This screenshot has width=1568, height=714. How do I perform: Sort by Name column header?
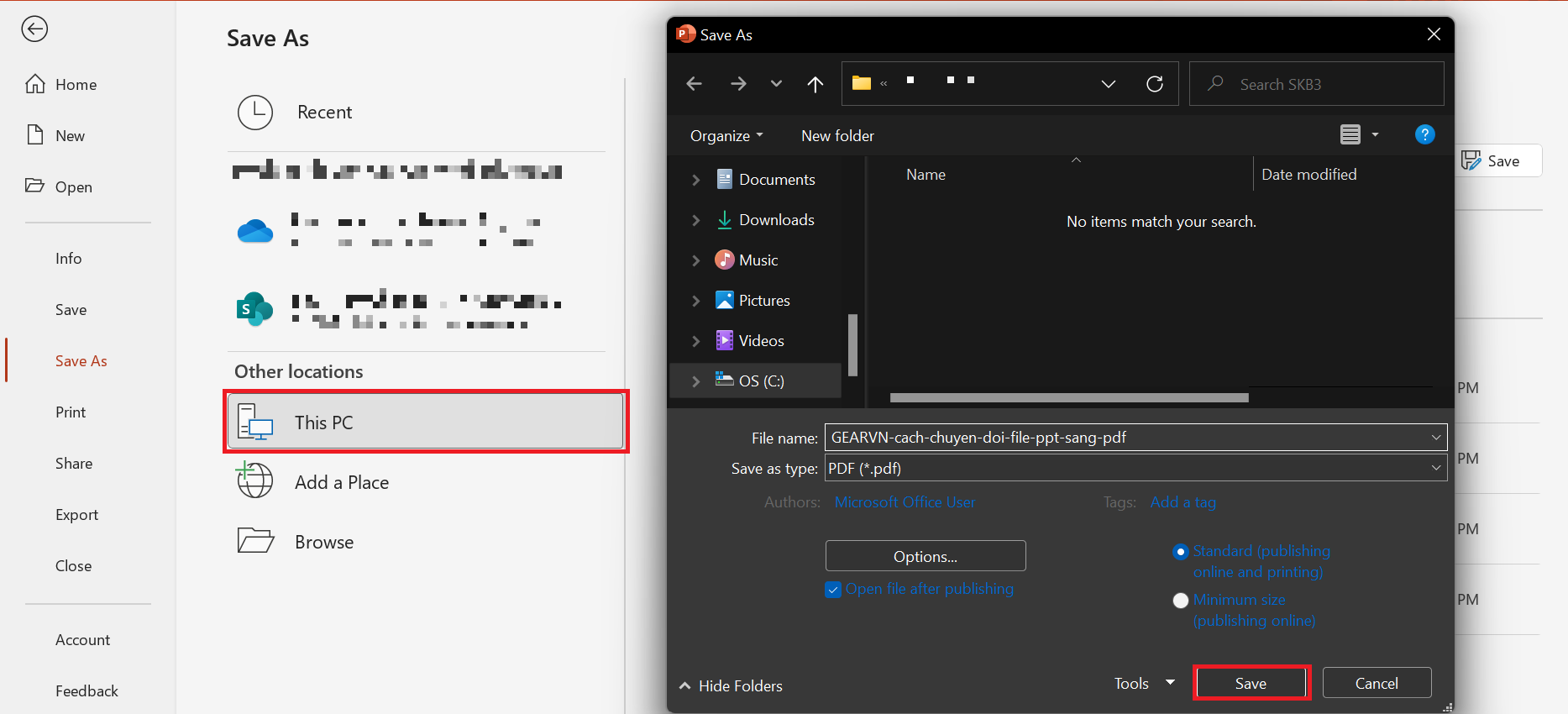pos(926,175)
